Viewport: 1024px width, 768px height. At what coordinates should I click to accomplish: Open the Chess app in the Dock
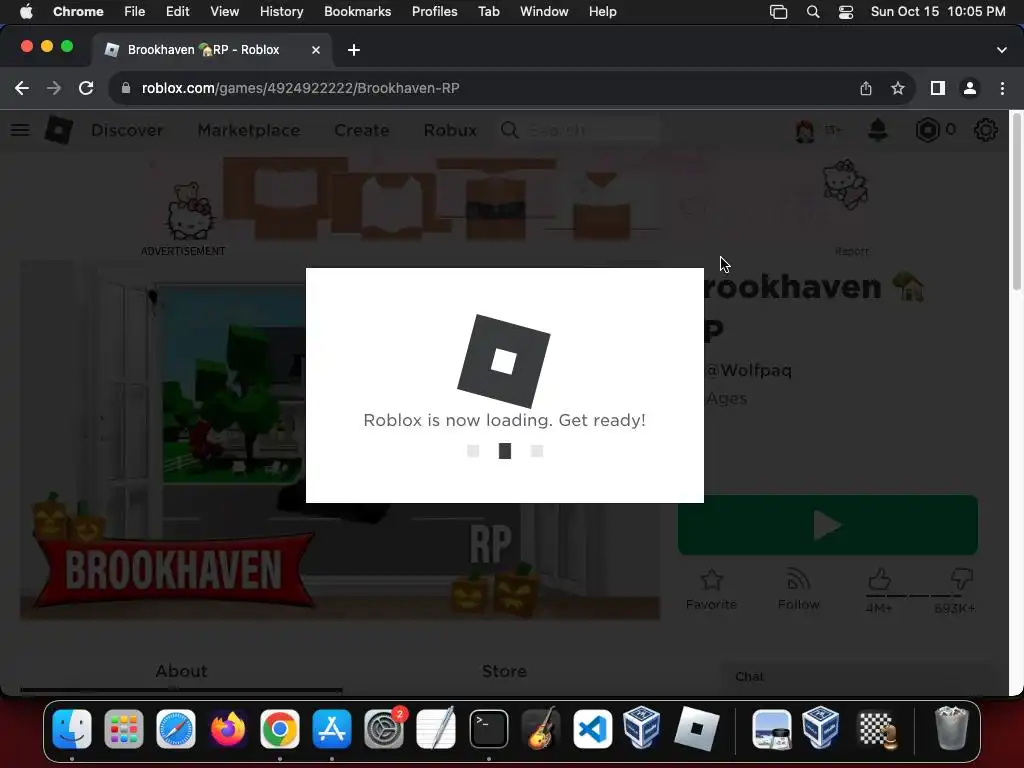click(x=876, y=729)
